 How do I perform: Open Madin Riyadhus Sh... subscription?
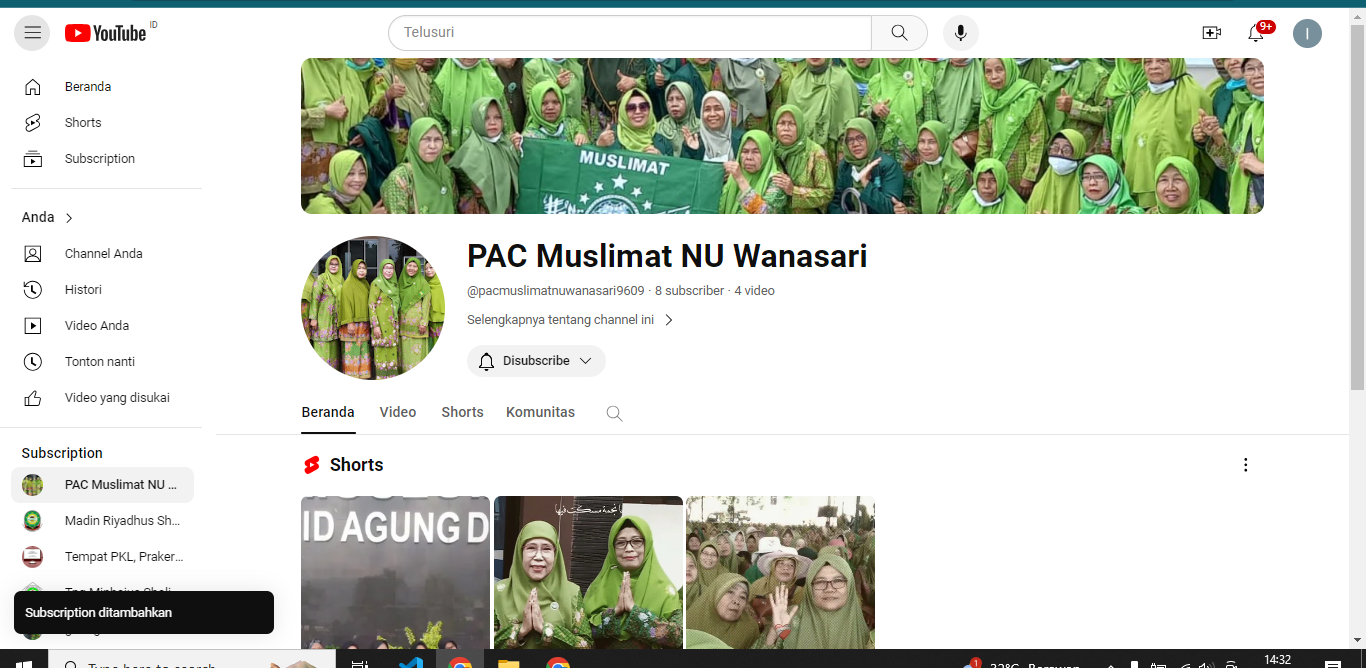coord(102,521)
